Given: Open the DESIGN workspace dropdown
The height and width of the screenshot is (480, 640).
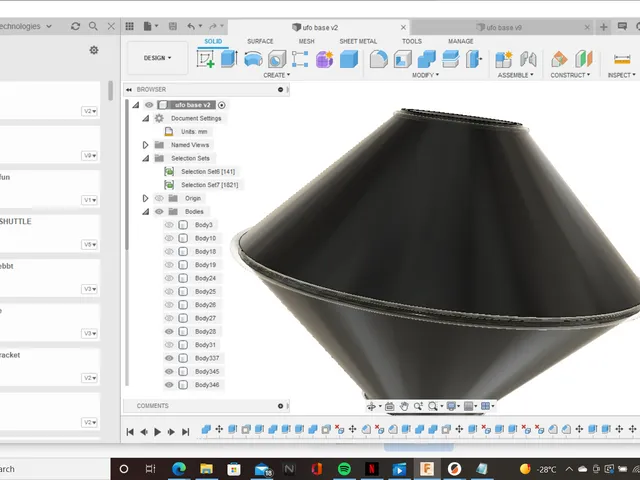Looking at the screenshot, I should 158,58.
